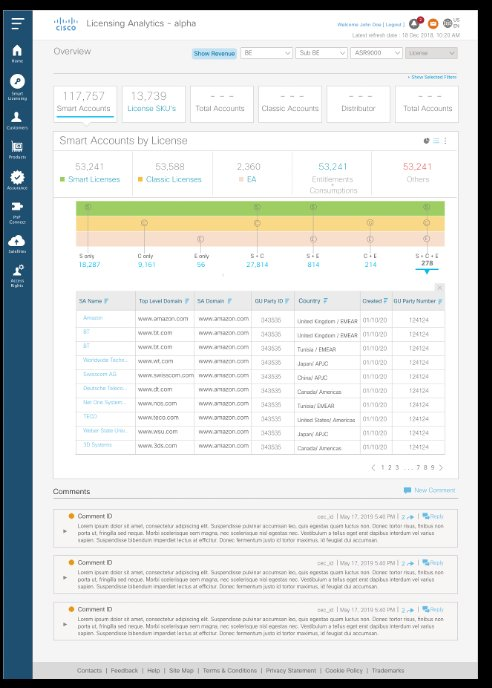Toggle the Show Revenue button

214,53
